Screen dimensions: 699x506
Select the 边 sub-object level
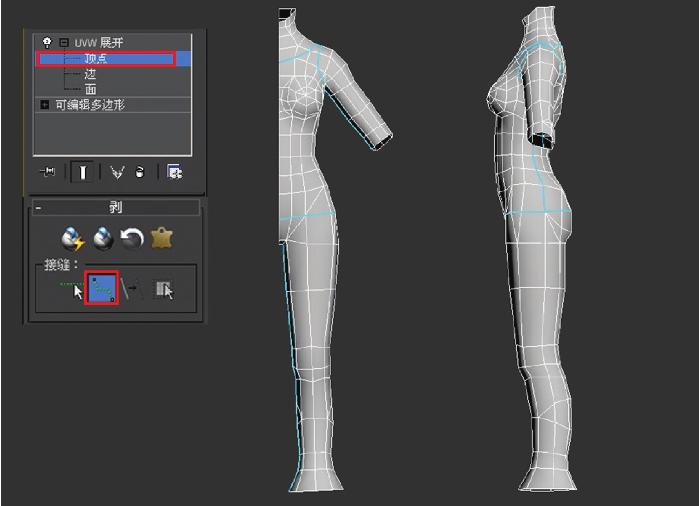tap(90, 74)
